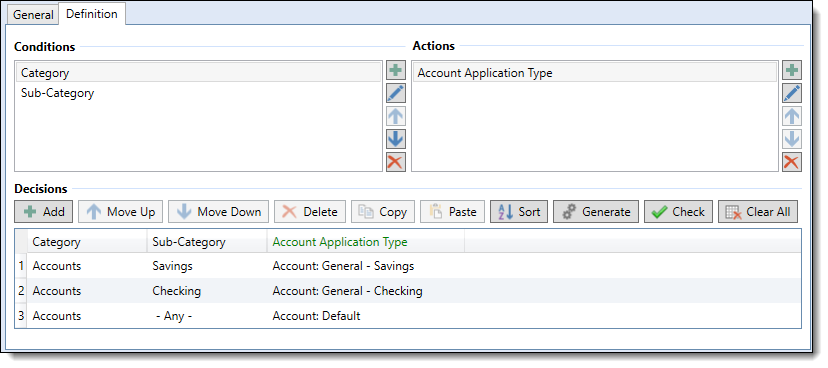Image resolution: width=828 pixels, height=368 pixels.
Task: Open the Definition tab
Action: [x=92, y=14]
